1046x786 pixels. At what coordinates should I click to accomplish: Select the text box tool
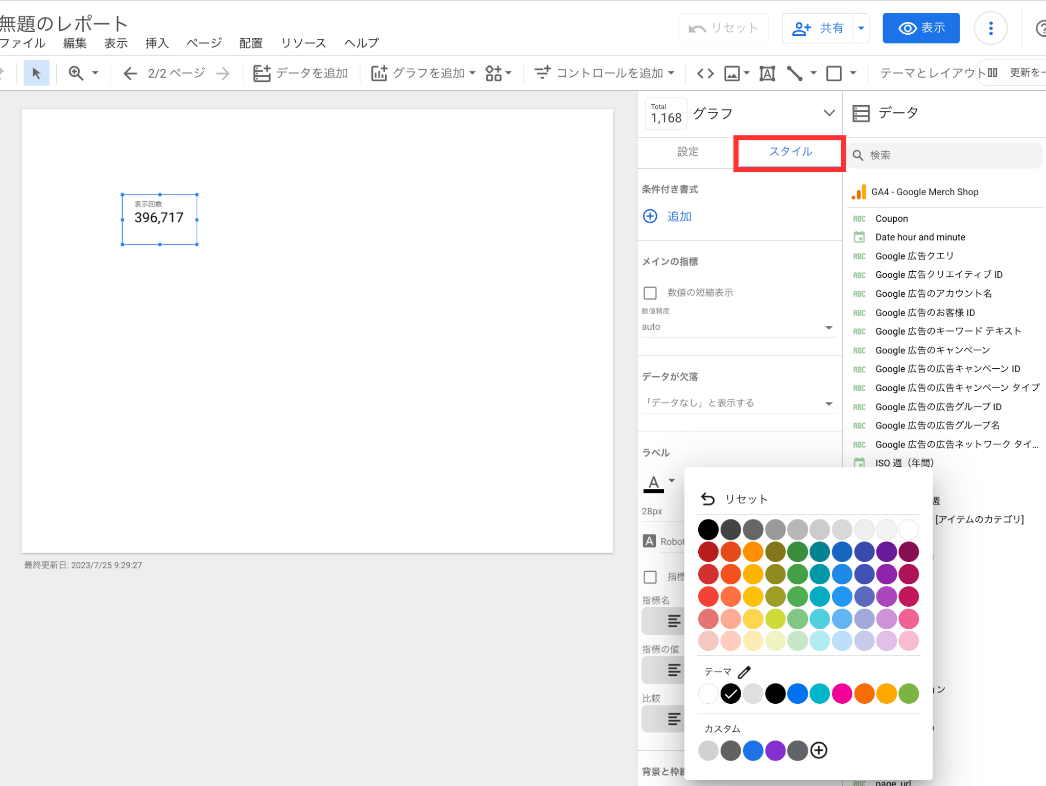(767, 73)
